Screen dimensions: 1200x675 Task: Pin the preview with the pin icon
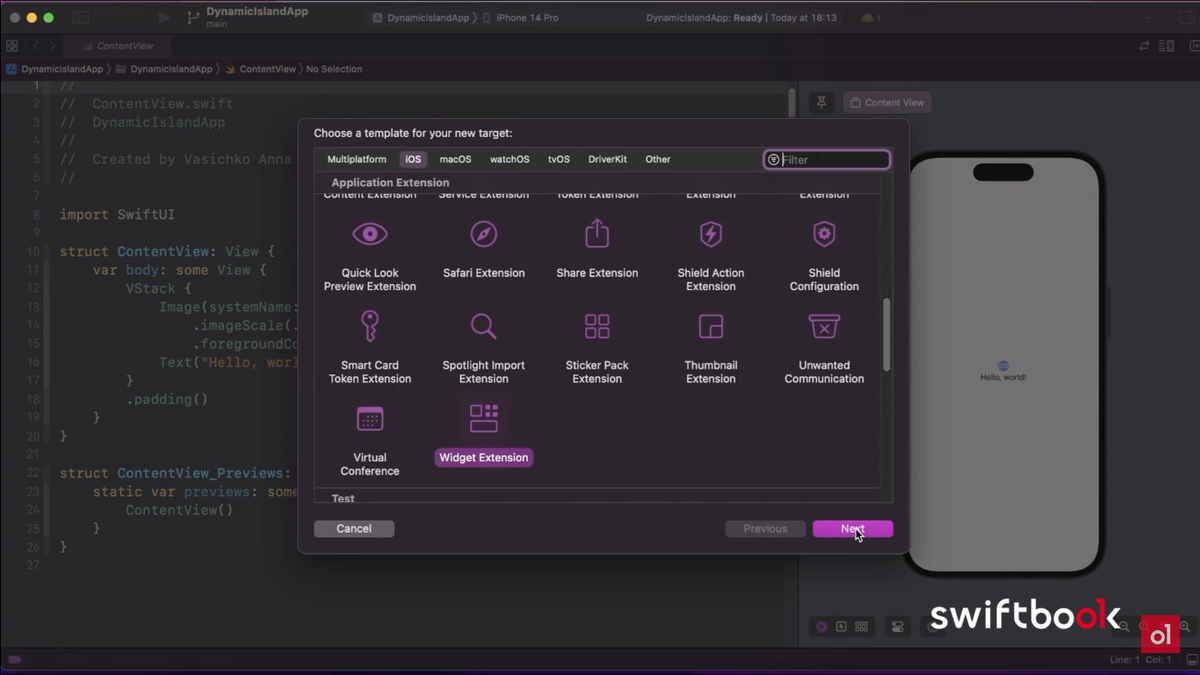822,102
